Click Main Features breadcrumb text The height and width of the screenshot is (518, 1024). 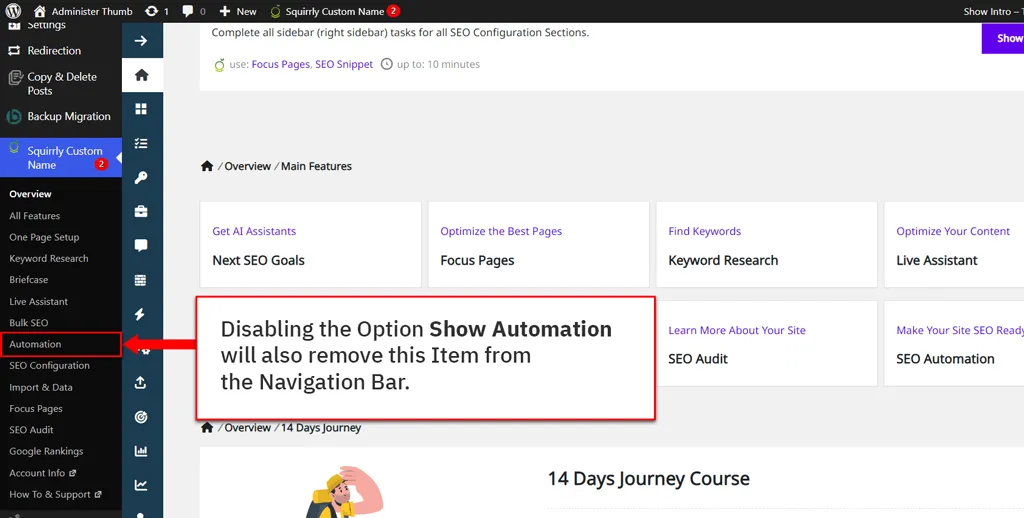316,166
